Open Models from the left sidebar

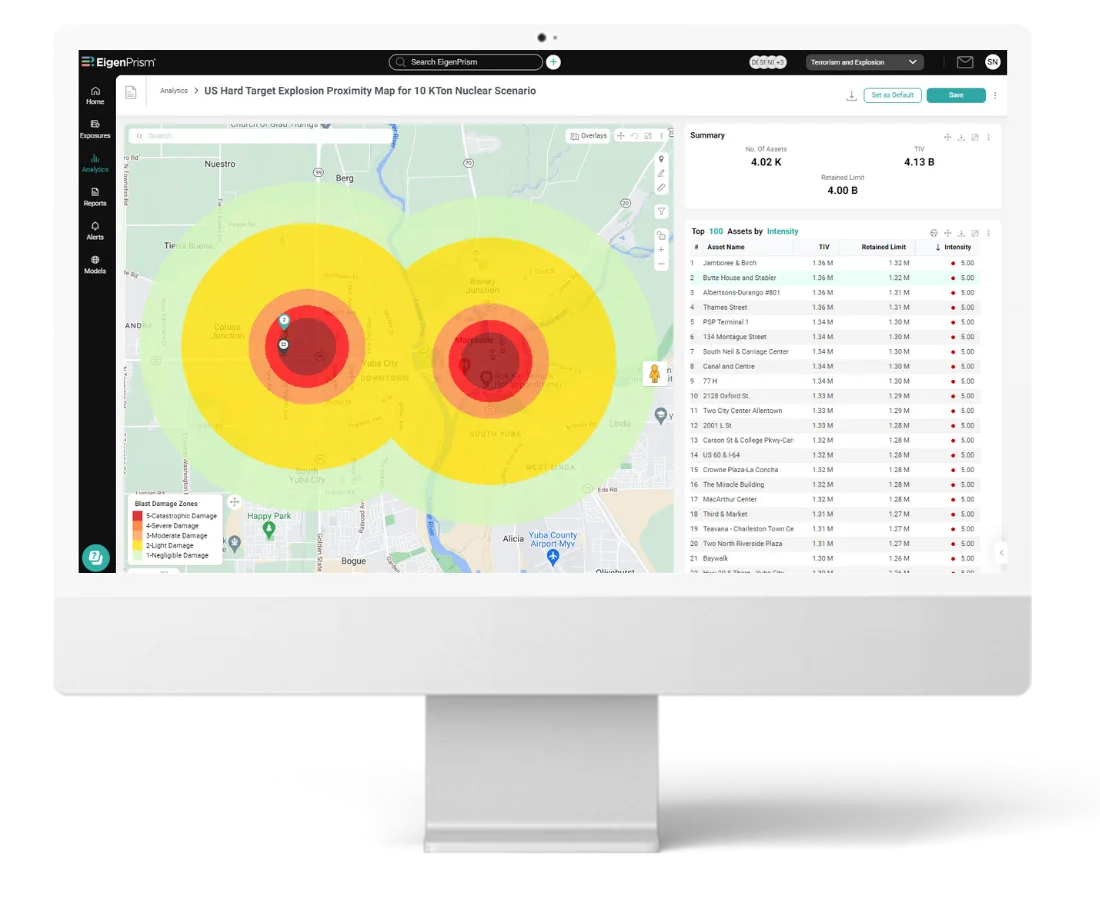point(95,265)
